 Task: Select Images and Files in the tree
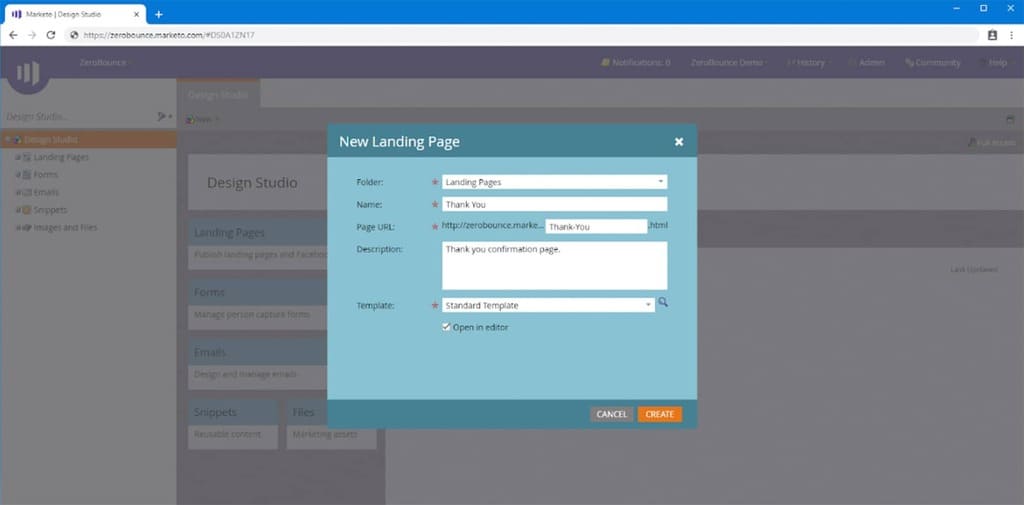pyautogui.click(x=65, y=227)
